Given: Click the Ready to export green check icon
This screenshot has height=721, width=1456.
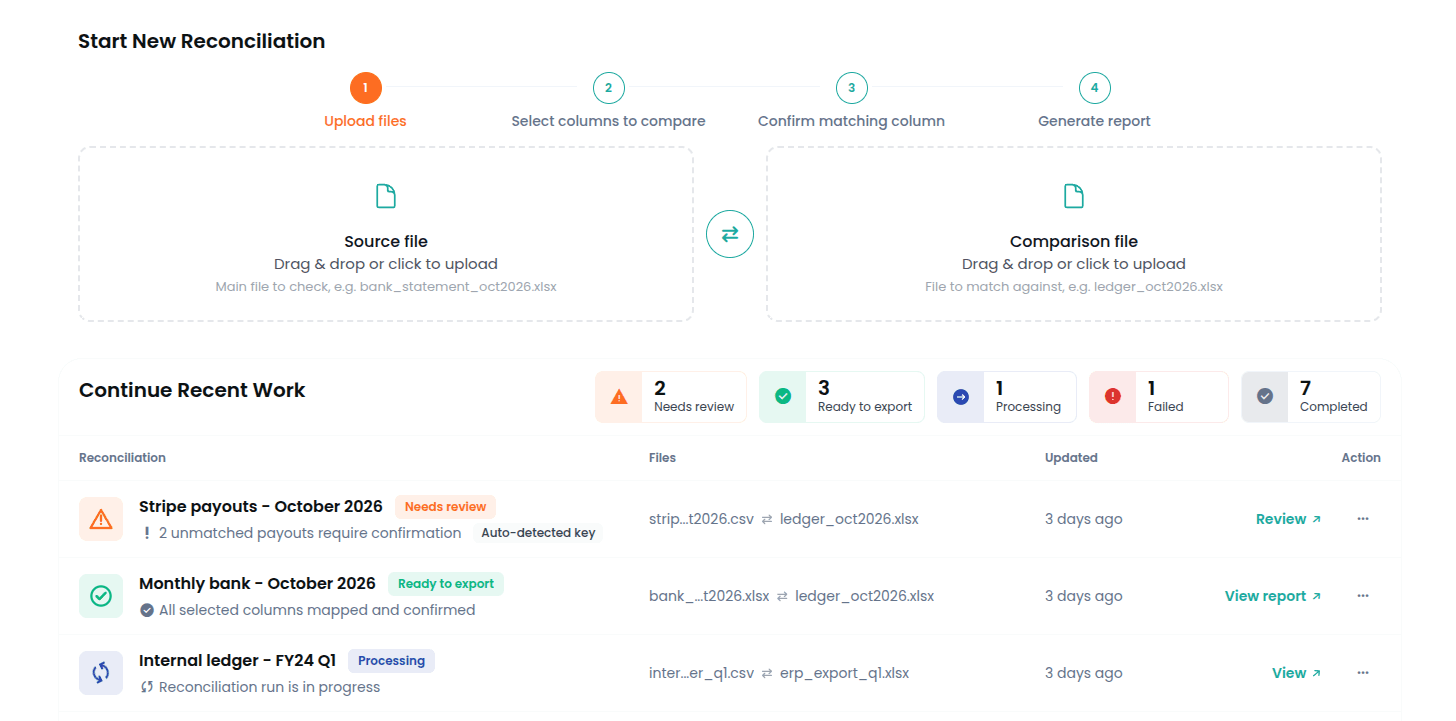Looking at the screenshot, I should pos(783,397).
